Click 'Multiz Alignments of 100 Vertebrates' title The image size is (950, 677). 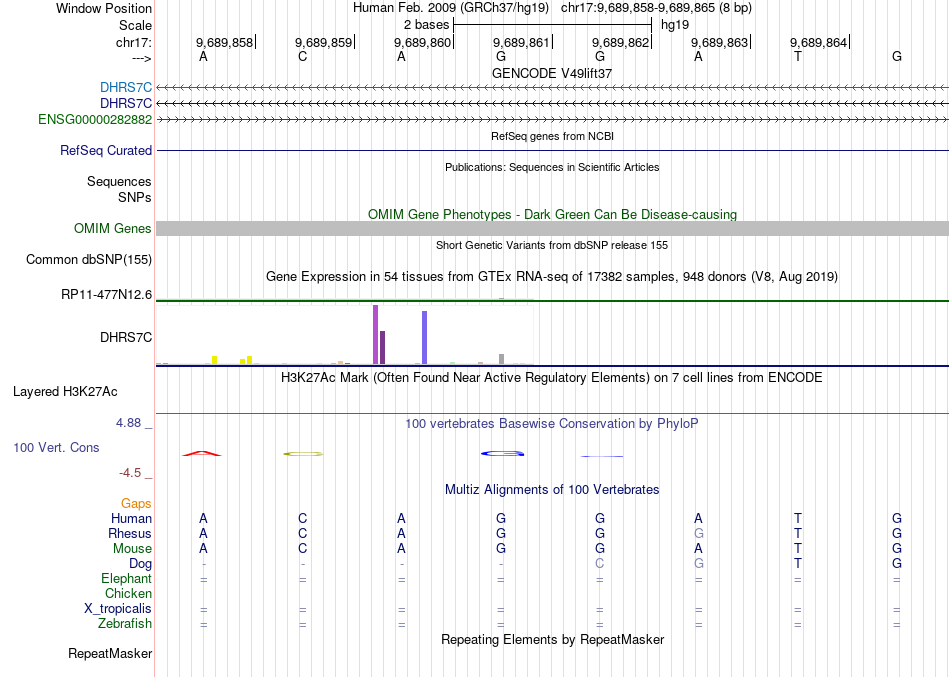click(x=552, y=489)
